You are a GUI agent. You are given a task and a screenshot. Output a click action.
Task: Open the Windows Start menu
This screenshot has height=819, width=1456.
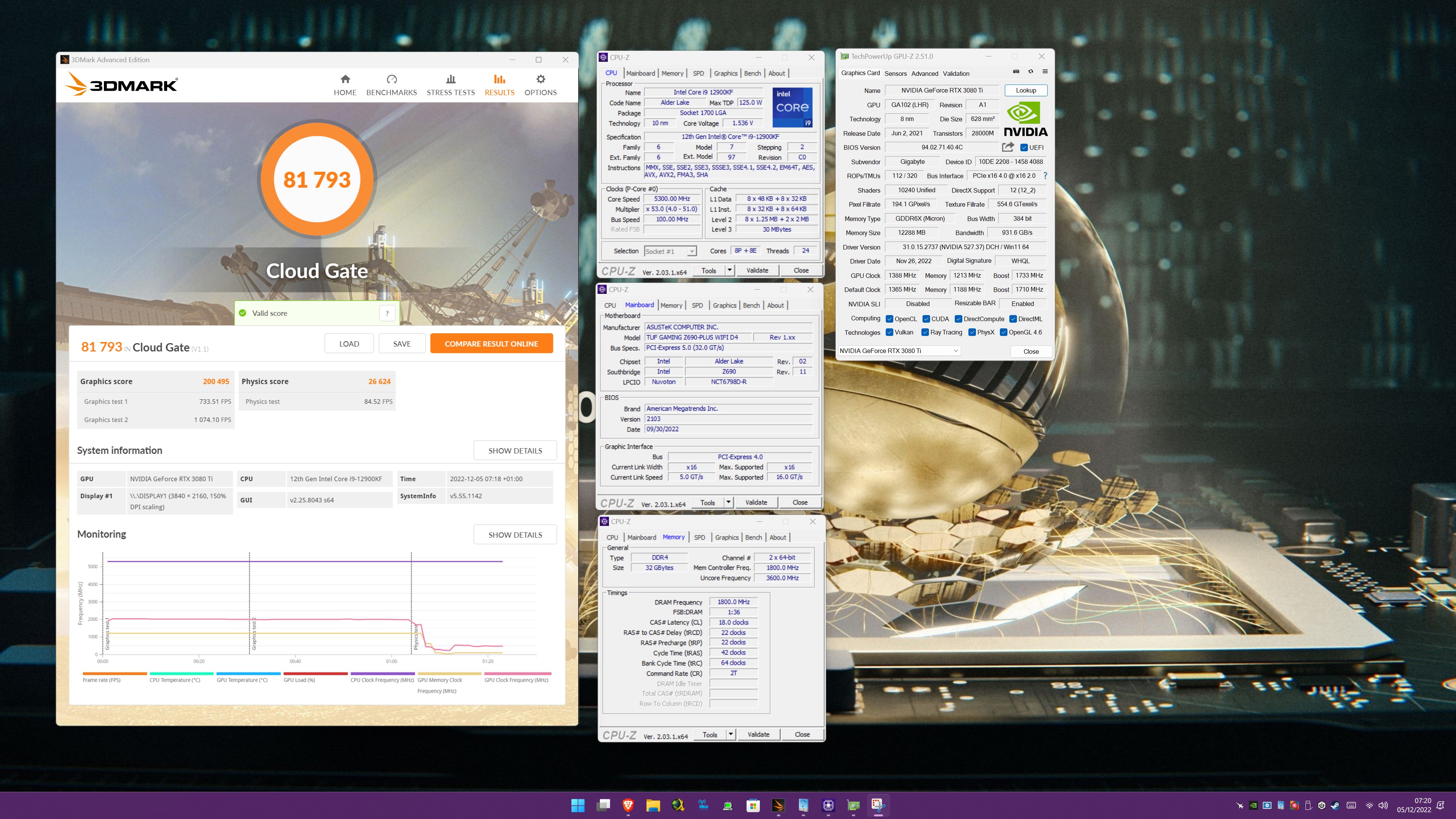click(577, 805)
